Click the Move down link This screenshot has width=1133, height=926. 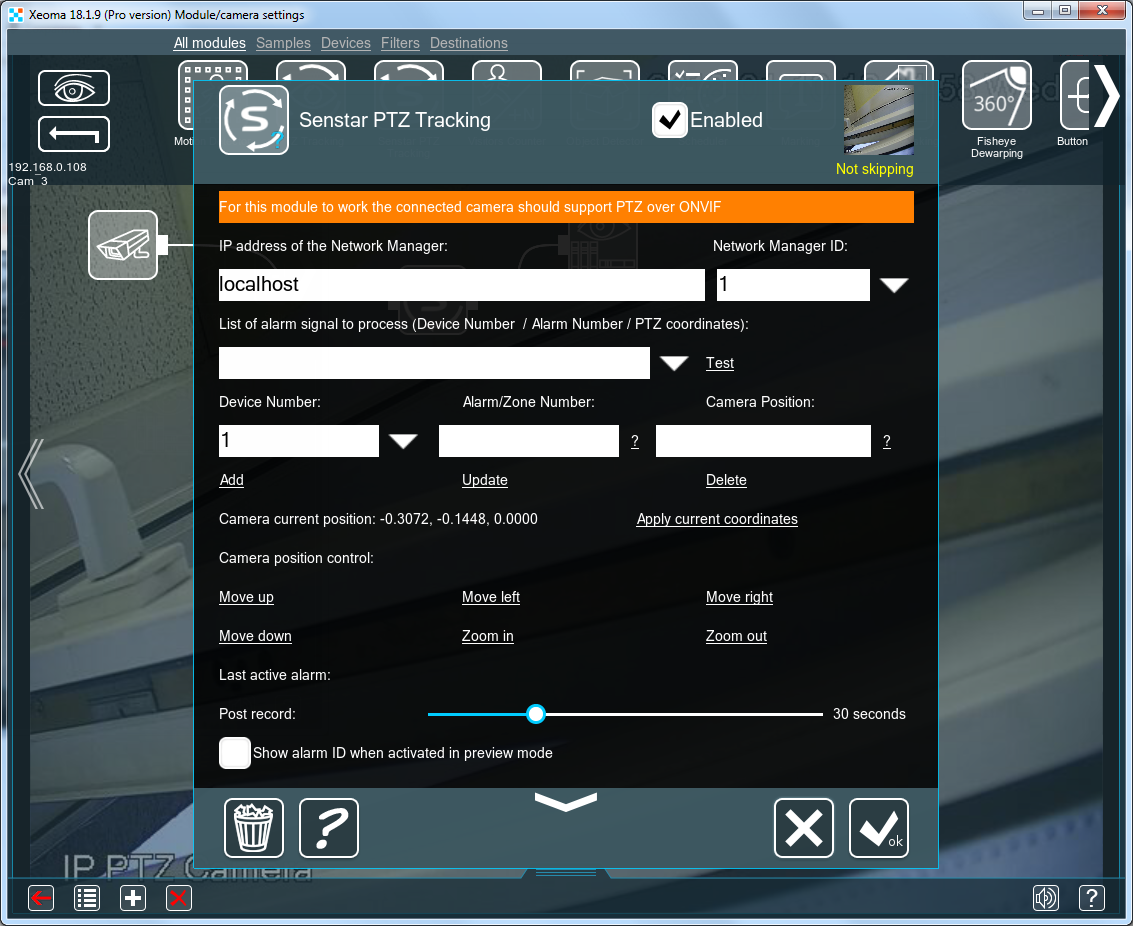click(255, 636)
